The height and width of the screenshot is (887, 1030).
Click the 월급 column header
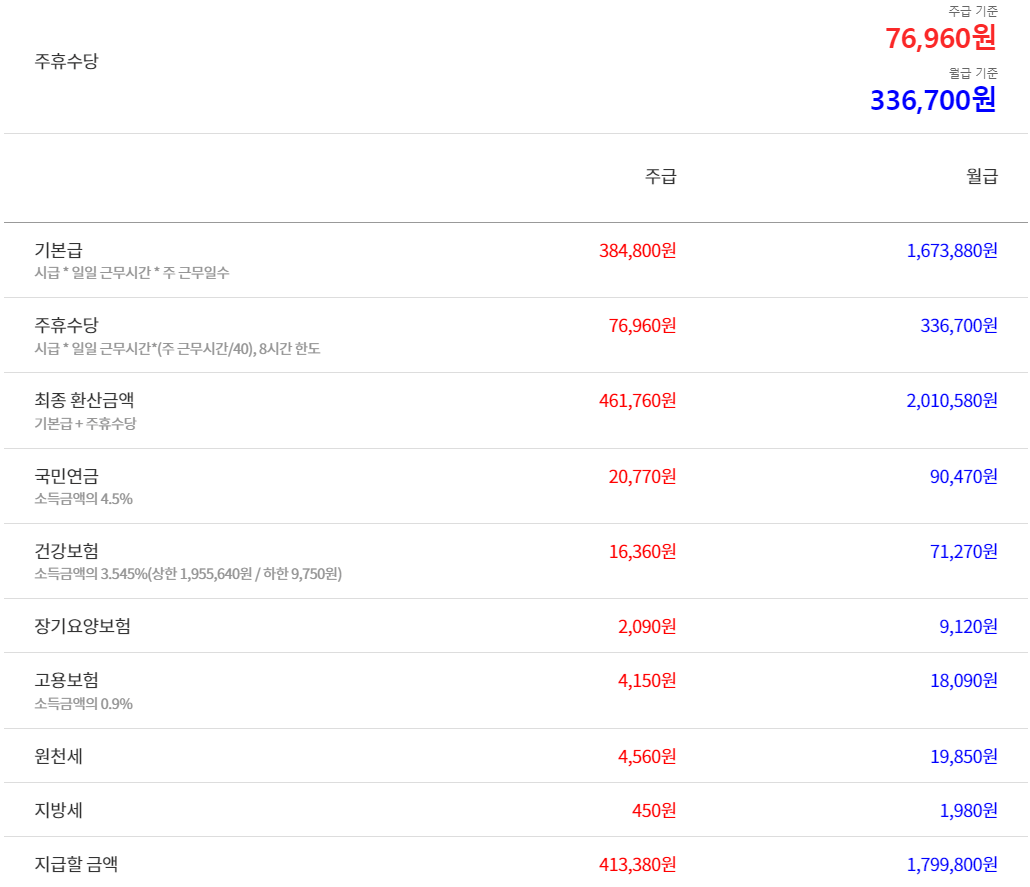[985, 175]
